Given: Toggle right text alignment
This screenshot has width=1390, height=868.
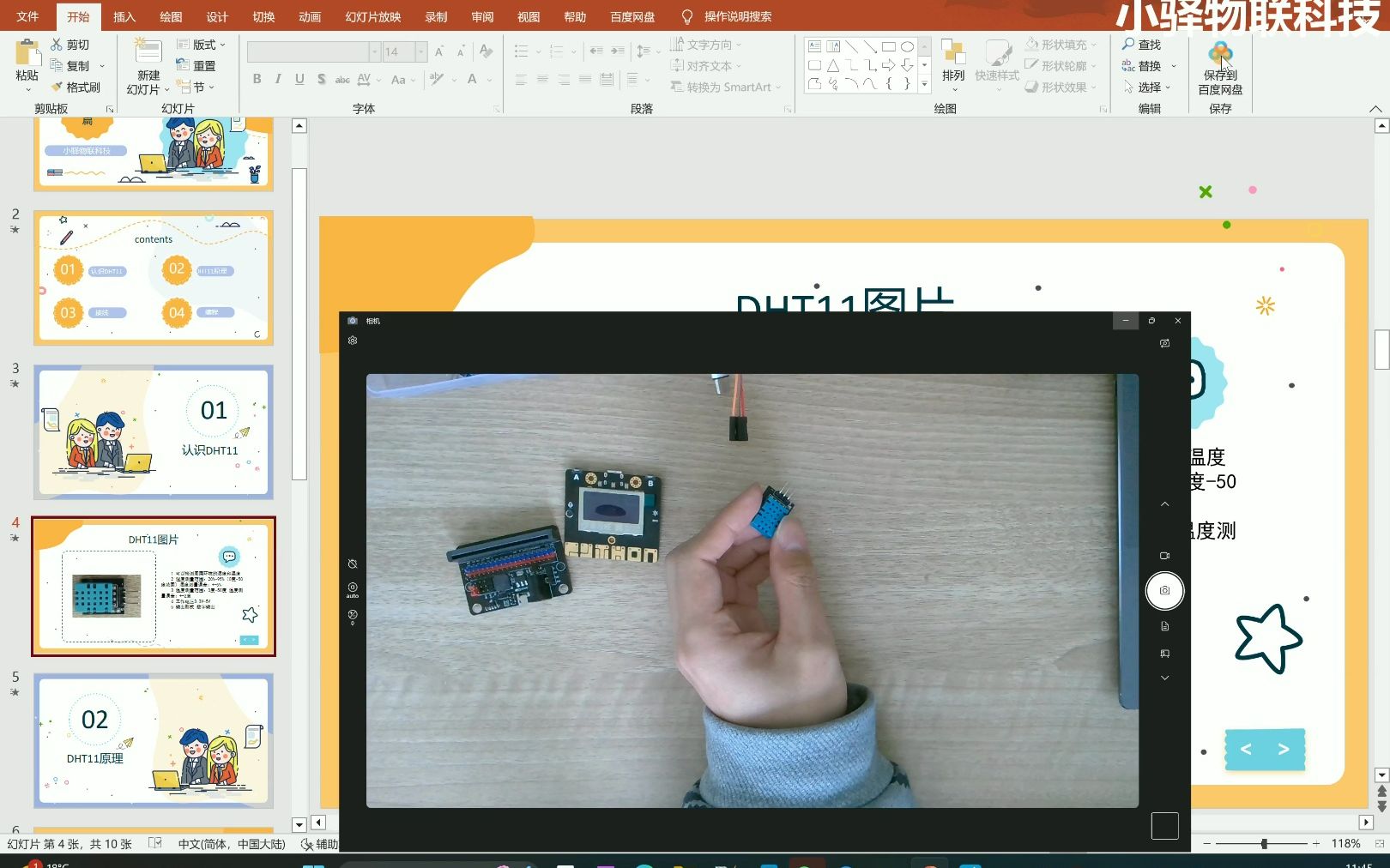Looking at the screenshot, I should (x=564, y=80).
